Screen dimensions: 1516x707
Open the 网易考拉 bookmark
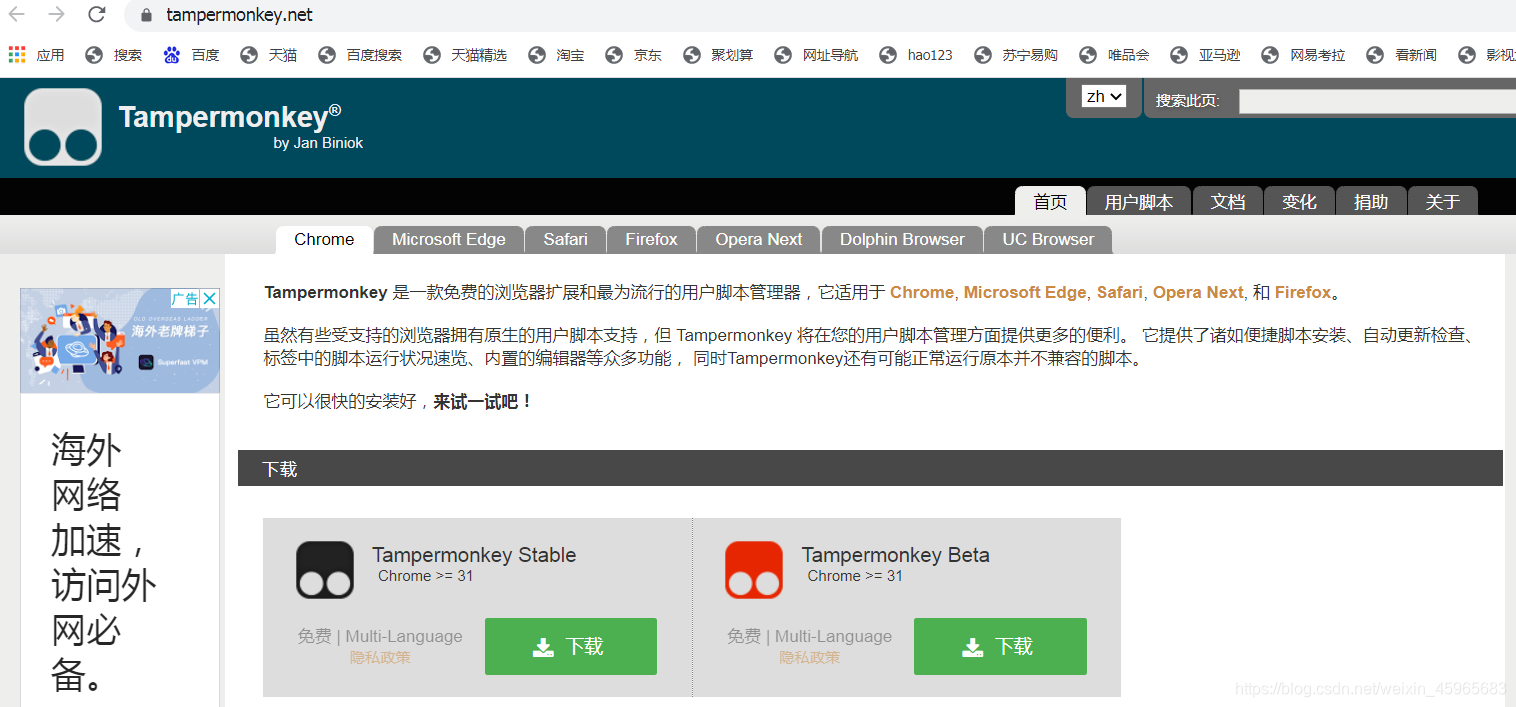click(1304, 55)
